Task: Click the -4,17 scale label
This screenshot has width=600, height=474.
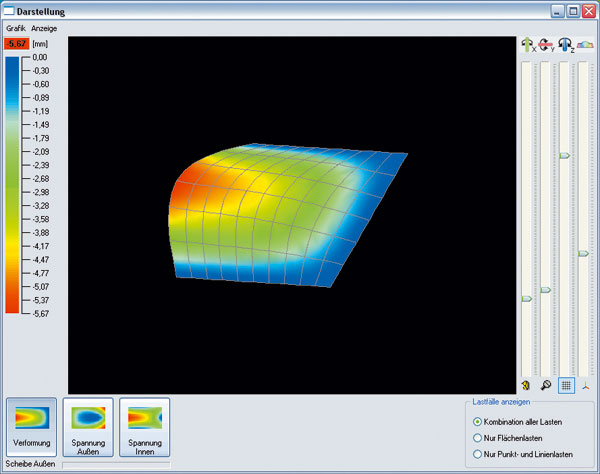Action: tap(40, 246)
